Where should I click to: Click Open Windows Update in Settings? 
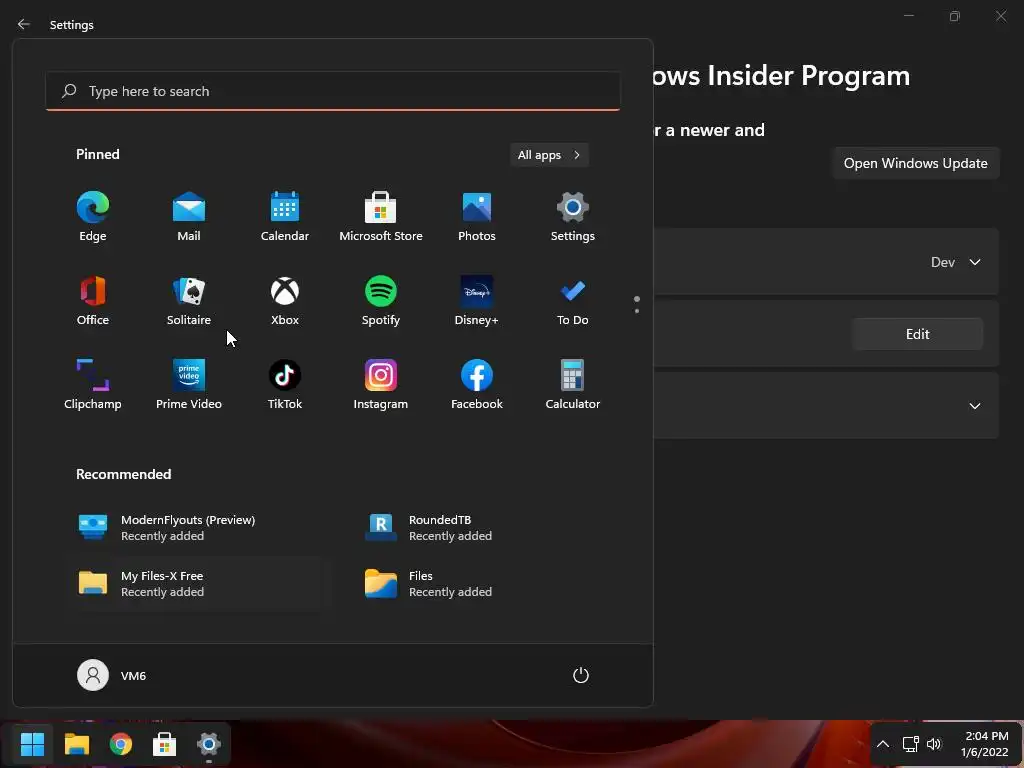coord(916,163)
